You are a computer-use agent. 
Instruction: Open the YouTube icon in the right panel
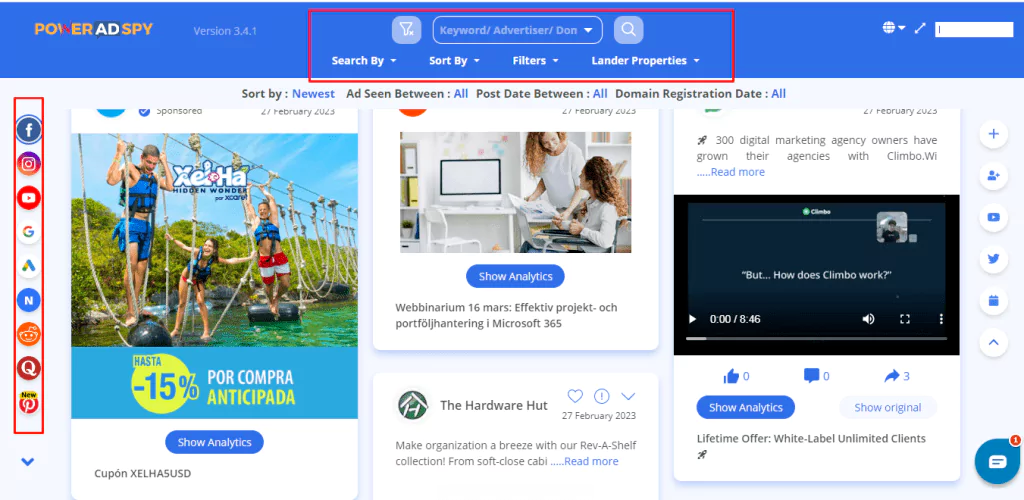[993, 217]
